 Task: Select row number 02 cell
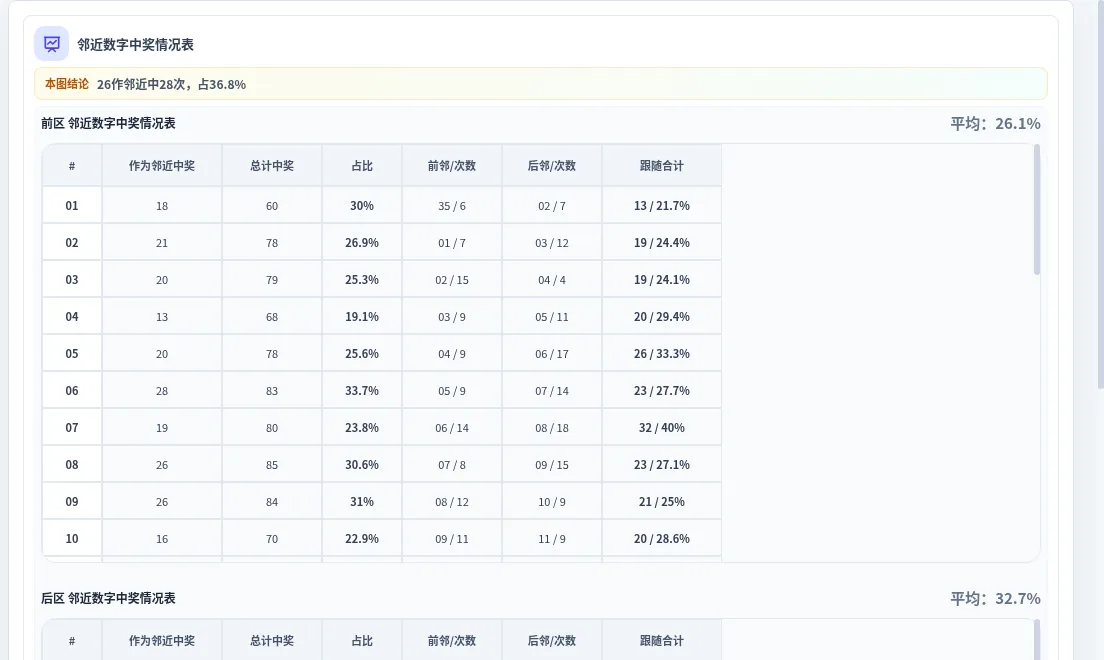pyautogui.click(x=72, y=242)
